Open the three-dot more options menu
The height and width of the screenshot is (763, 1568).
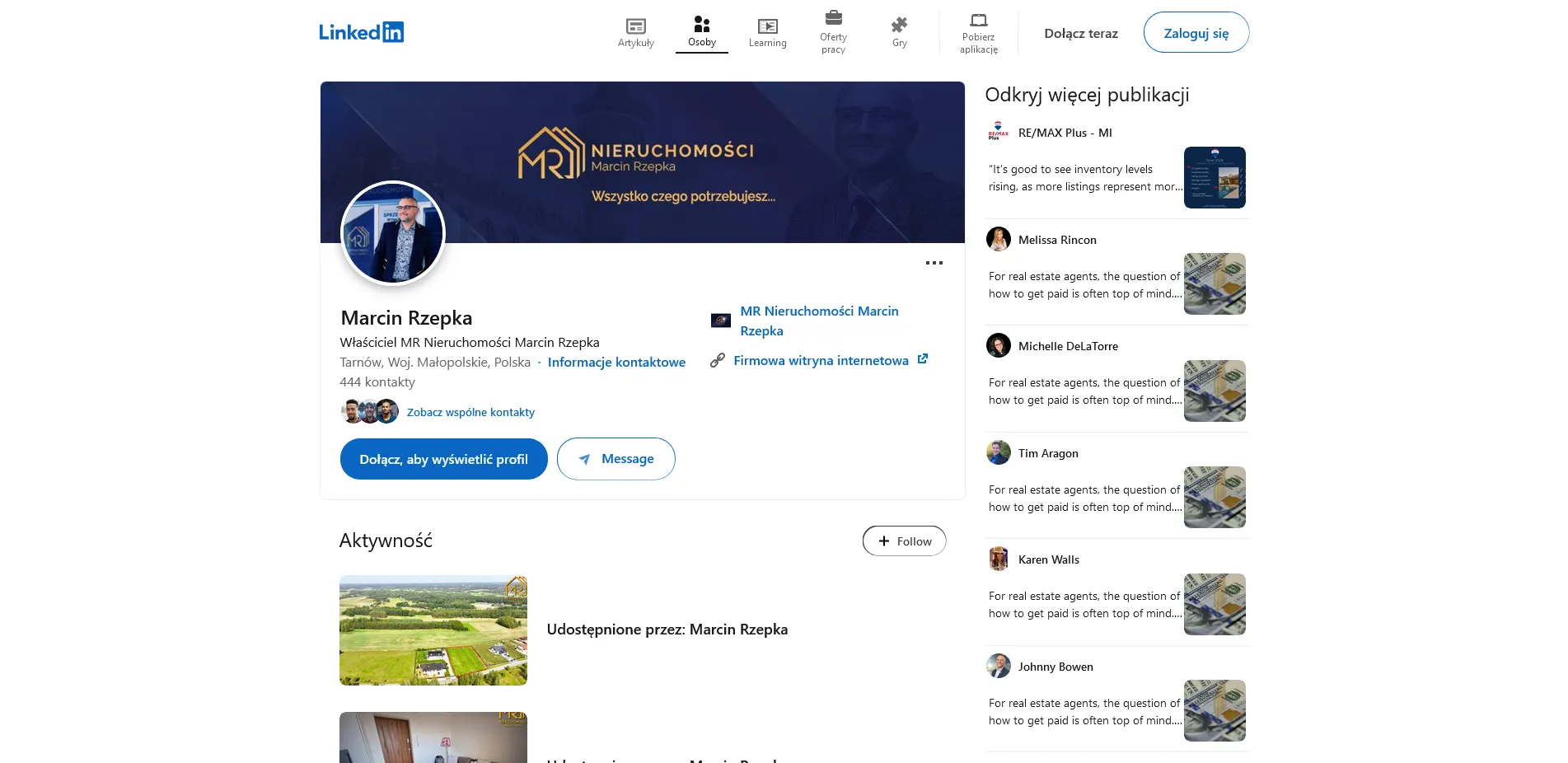click(934, 263)
